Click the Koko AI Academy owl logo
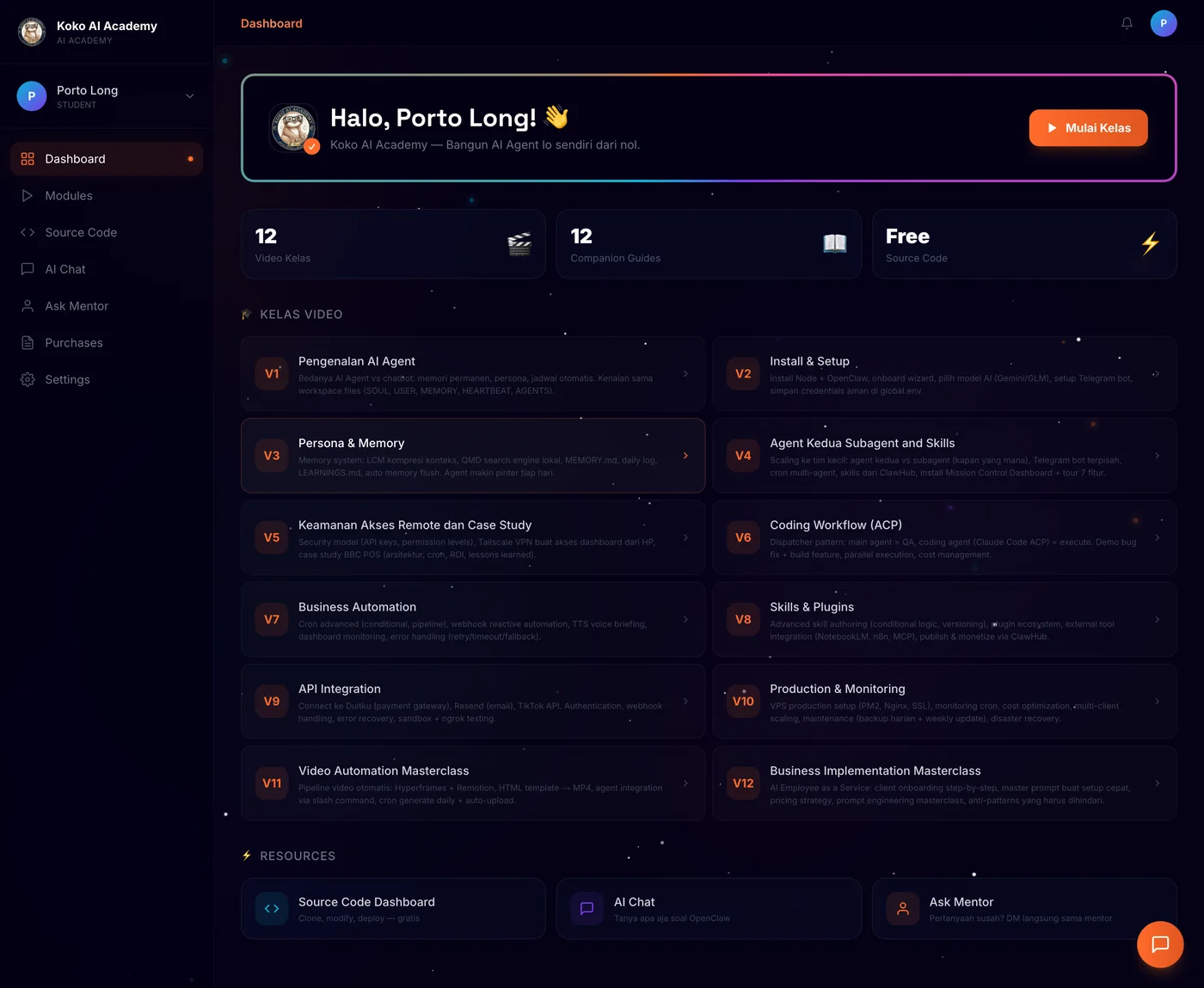This screenshot has width=1204, height=988. [32, 32]
